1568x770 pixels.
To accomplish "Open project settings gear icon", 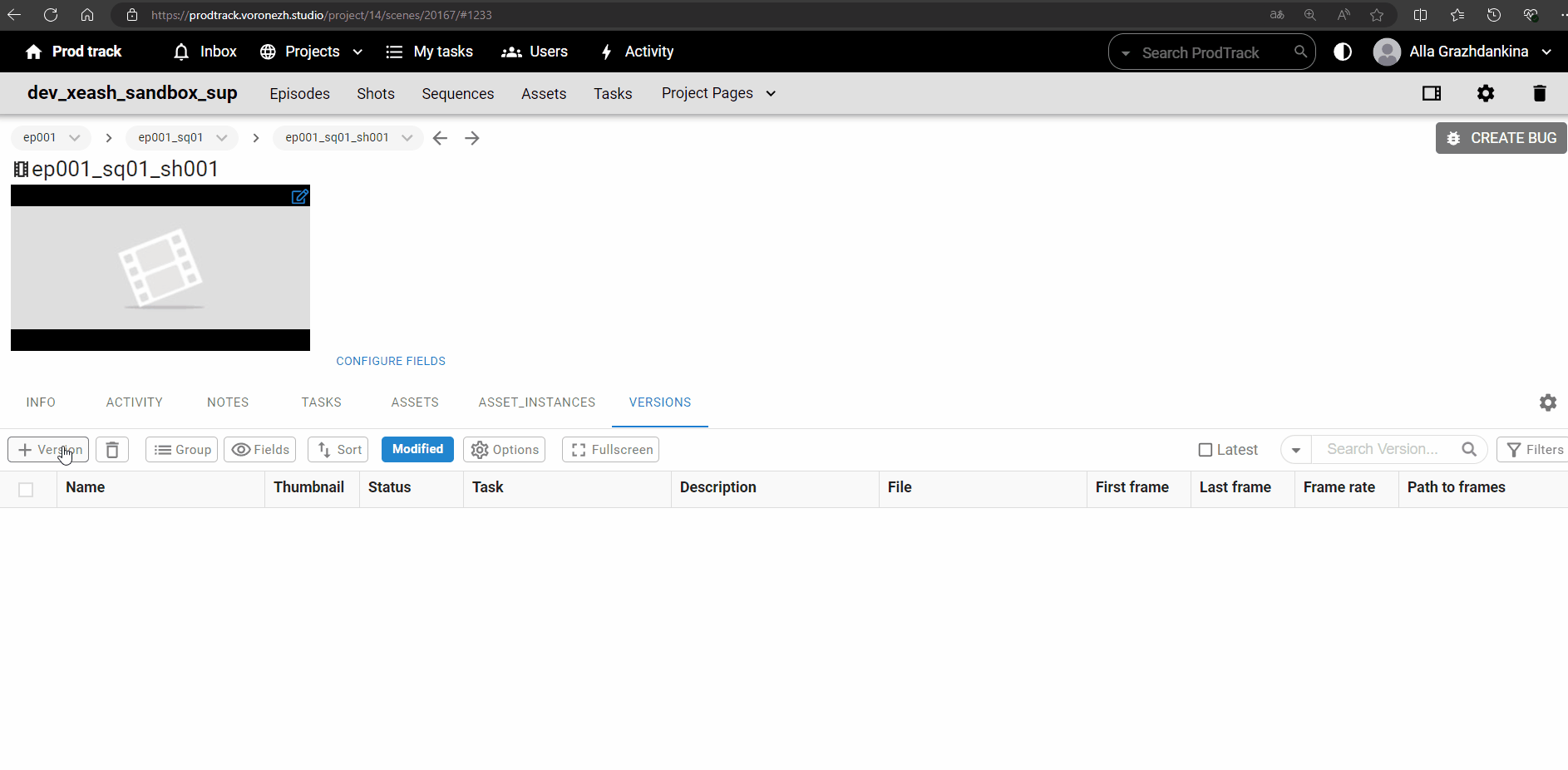I will point(1485,93).
